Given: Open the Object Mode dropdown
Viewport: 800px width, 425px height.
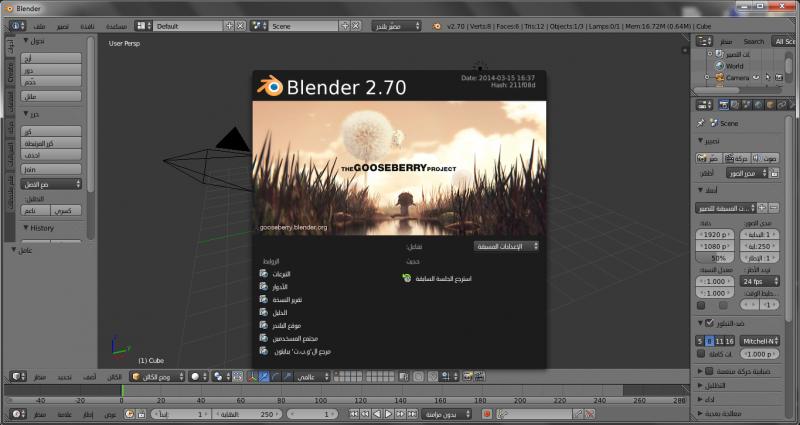Looking at the screenshot, I should pyautogui.click(x=157, y=376).
